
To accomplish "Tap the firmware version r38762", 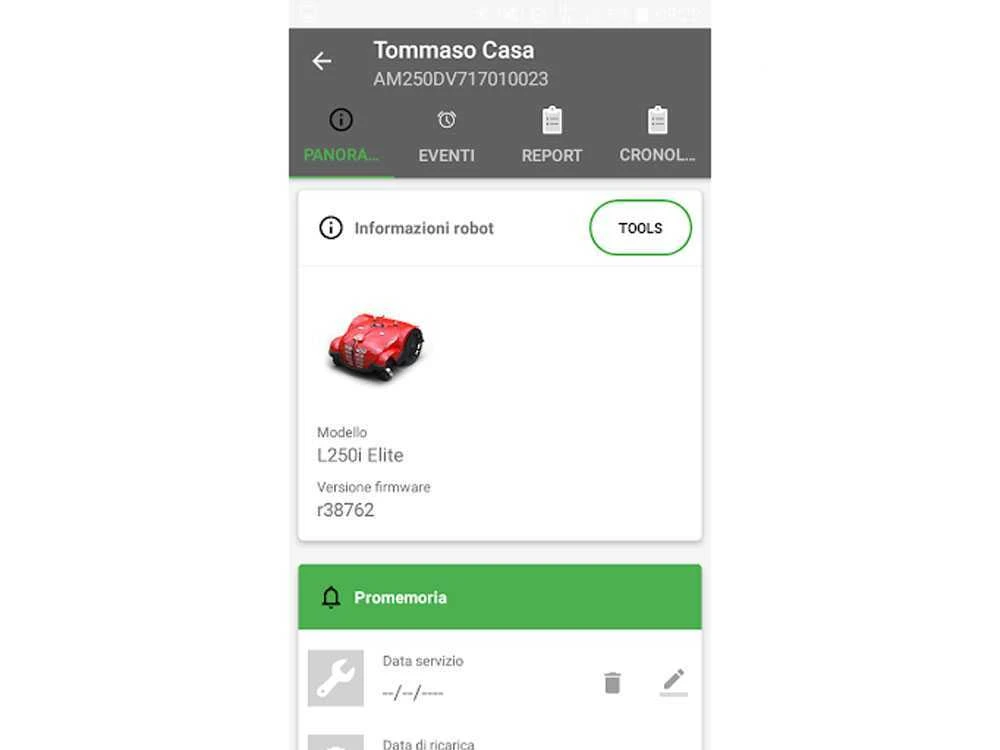I will [346, 510].
